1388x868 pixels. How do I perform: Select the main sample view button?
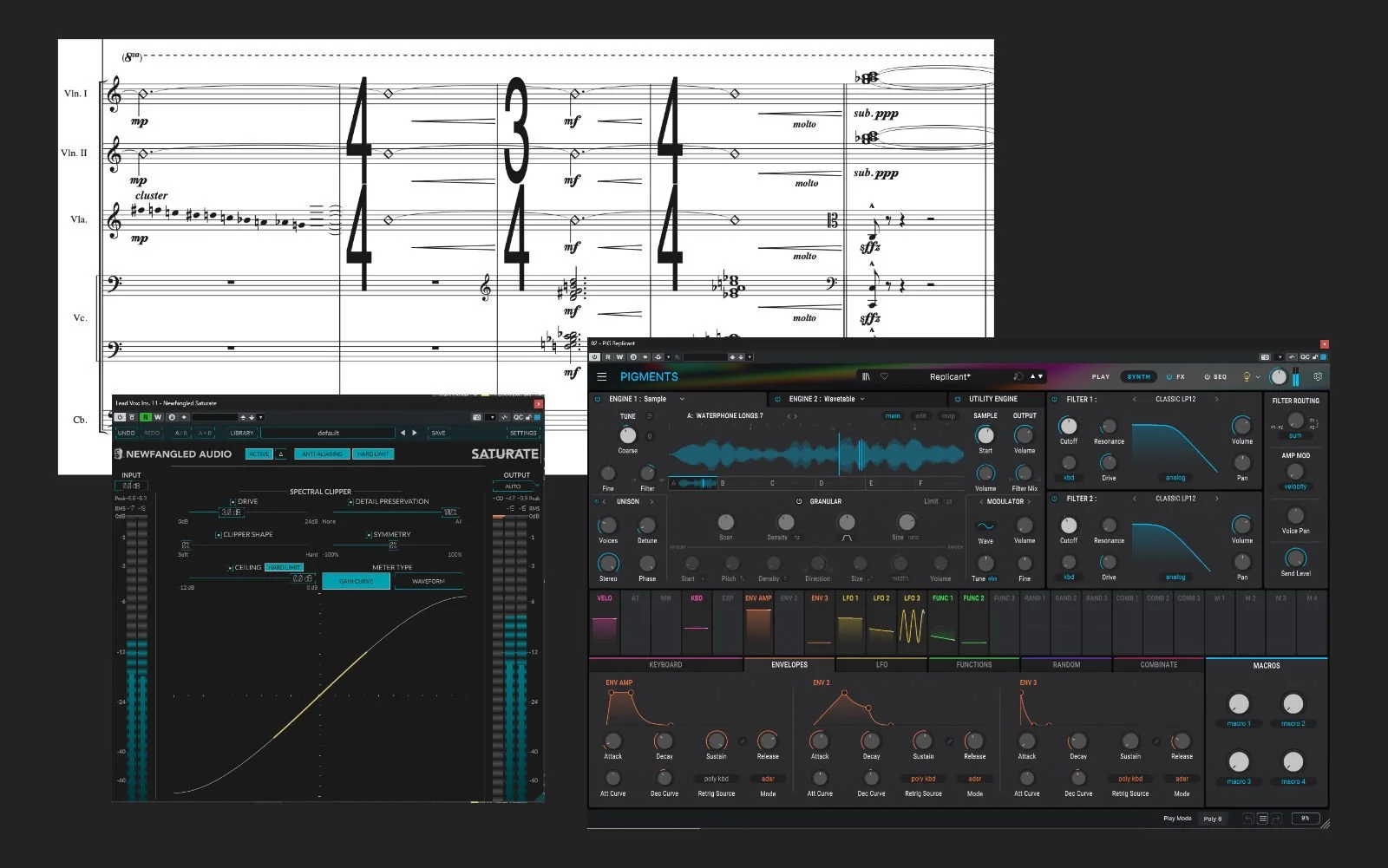pos(893,416)
